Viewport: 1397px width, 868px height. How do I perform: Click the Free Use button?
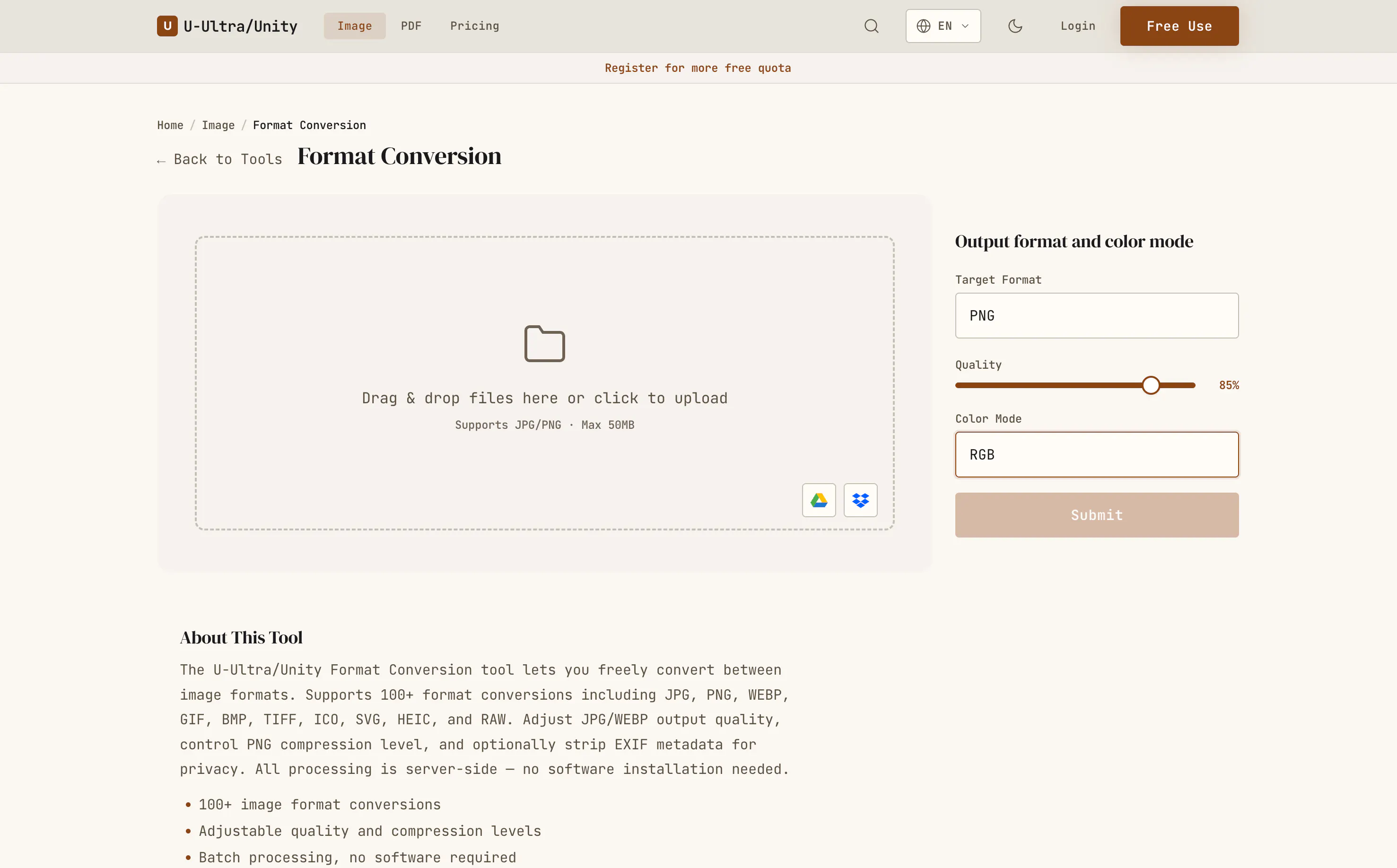[1179, 26]
